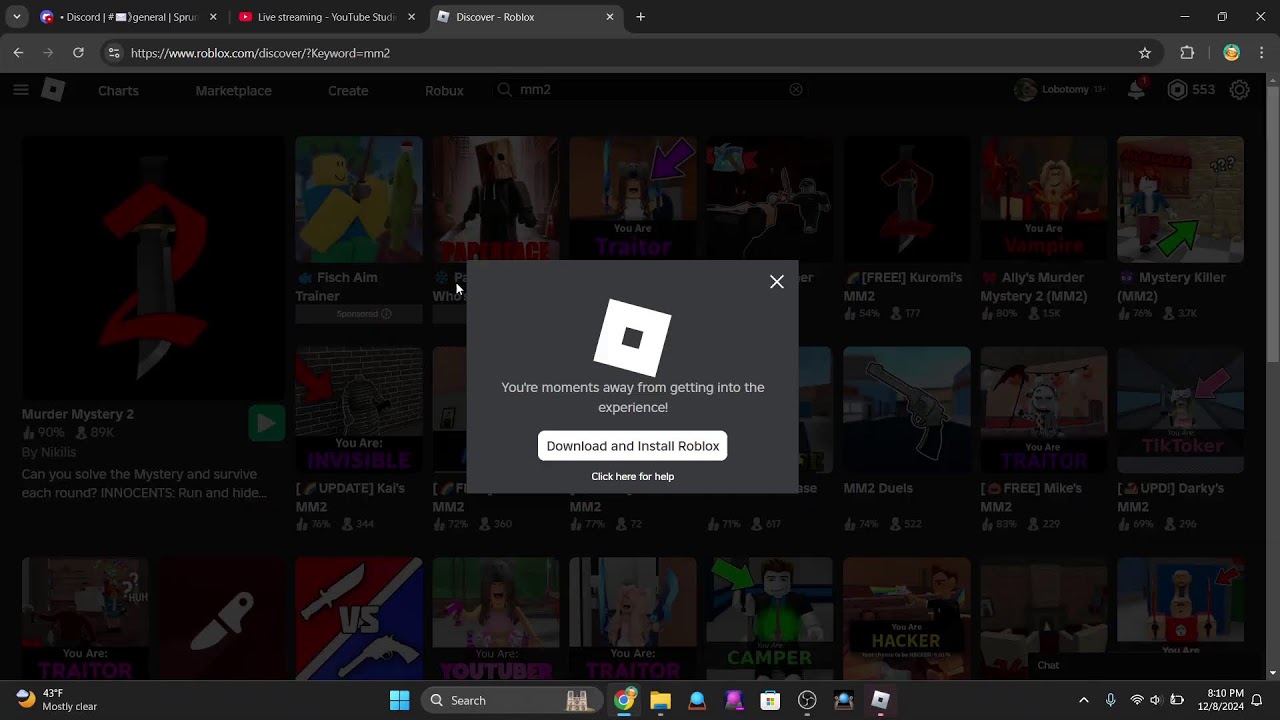Open the Click here for help link
The height and width of the screenshot is (720, 1280).
[633, 476]
